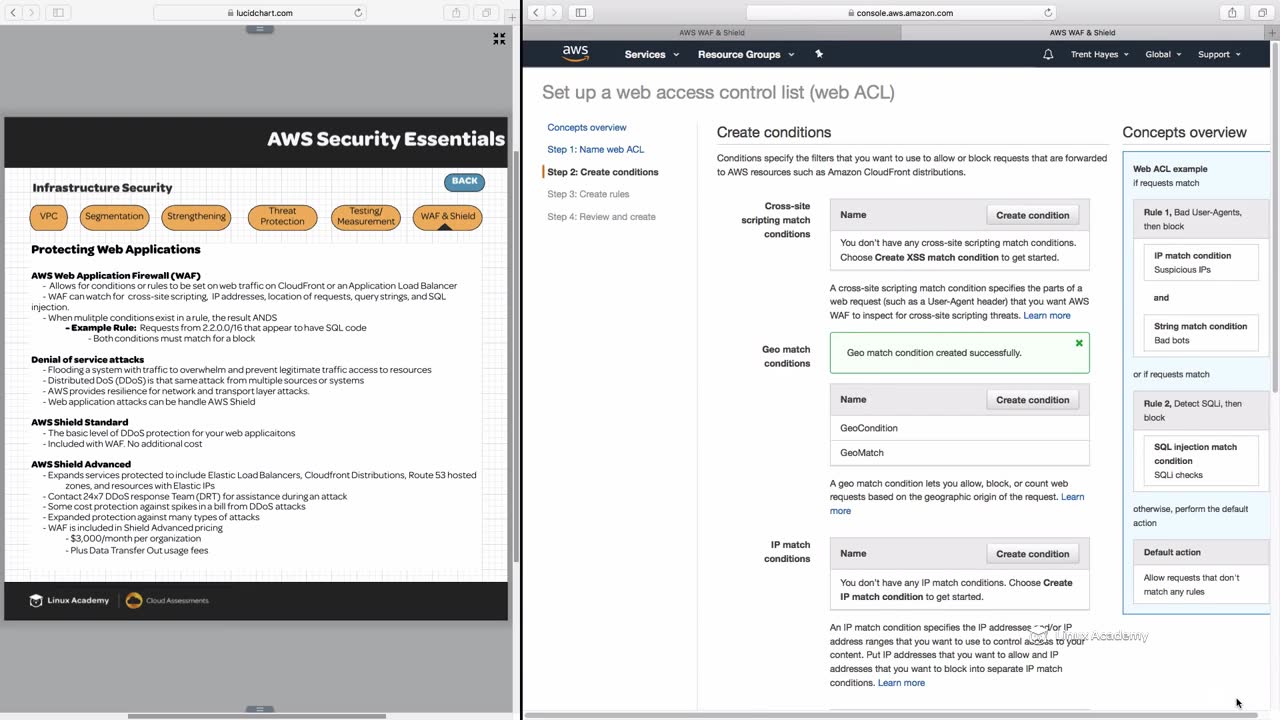Open the GeoCondition geo match entry

pos(869,428)
